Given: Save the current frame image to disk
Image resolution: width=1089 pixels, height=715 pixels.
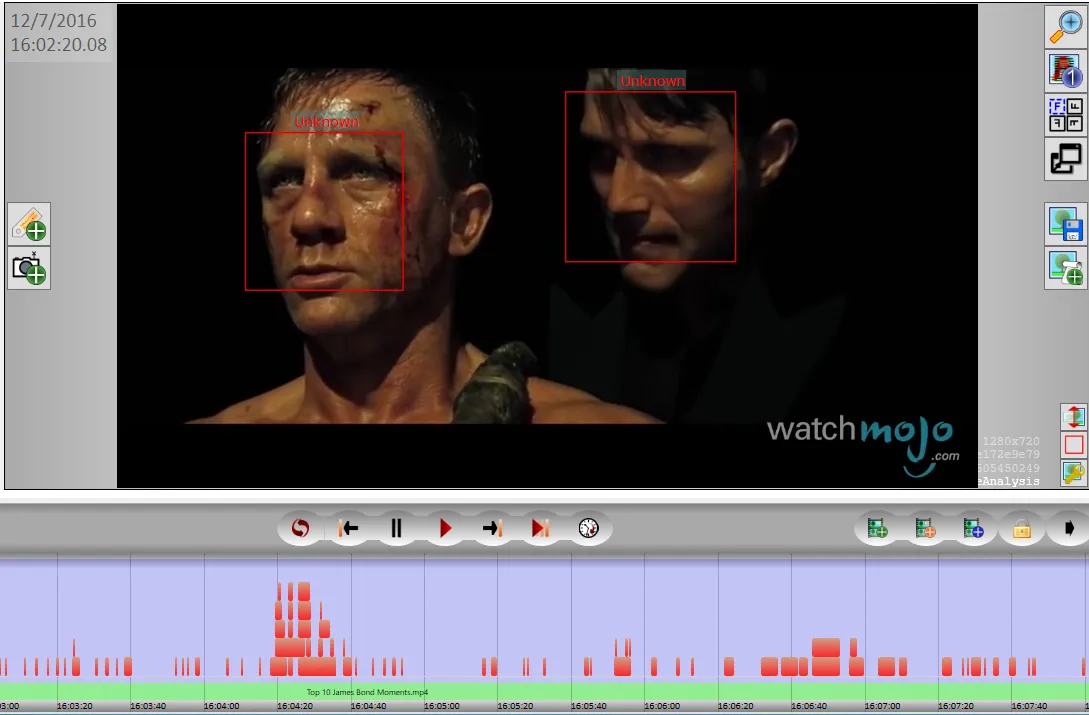Looking at the screenshot, I should [x=1066, y=224].
